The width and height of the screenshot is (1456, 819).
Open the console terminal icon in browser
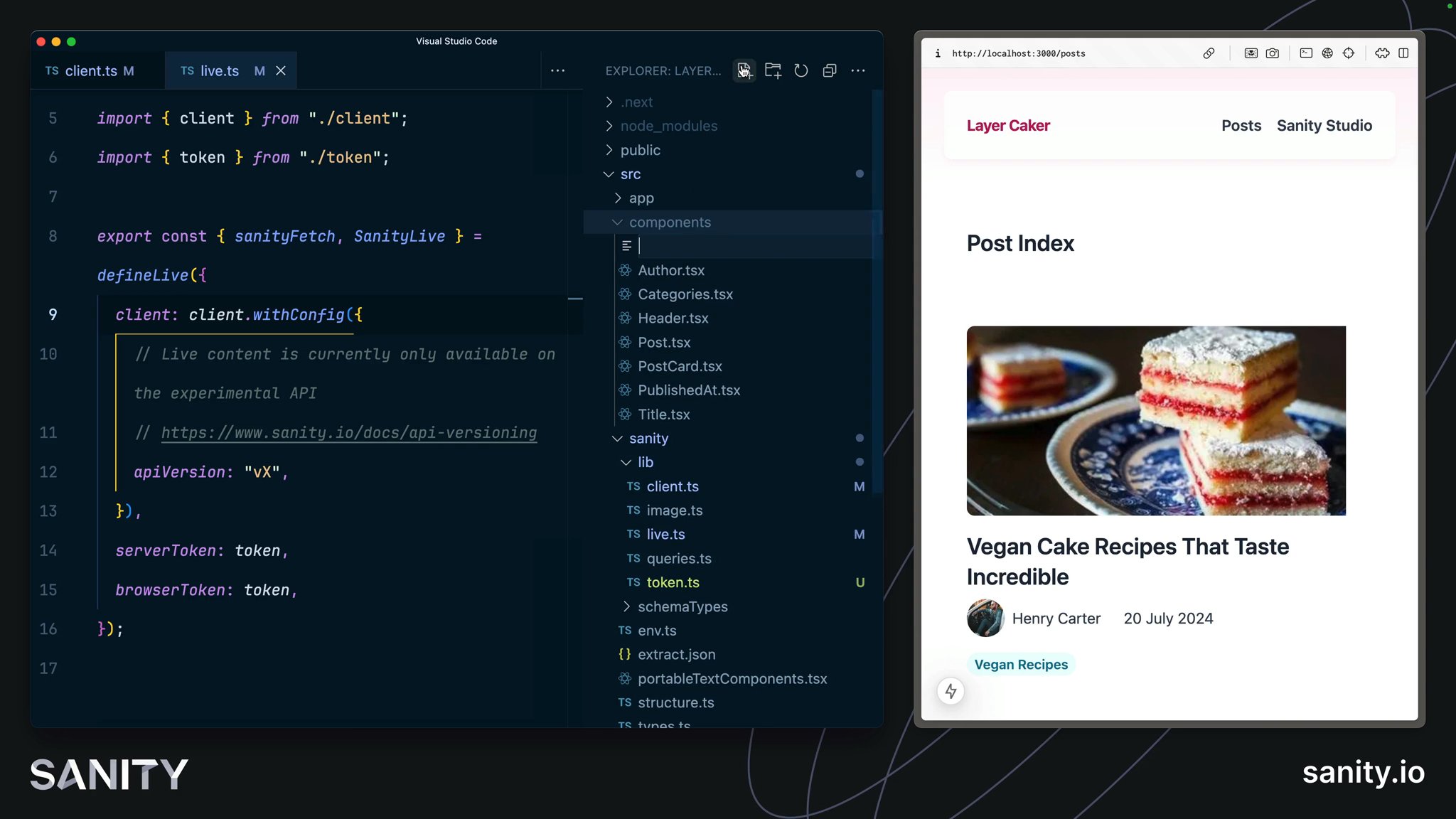(1306, 53)
